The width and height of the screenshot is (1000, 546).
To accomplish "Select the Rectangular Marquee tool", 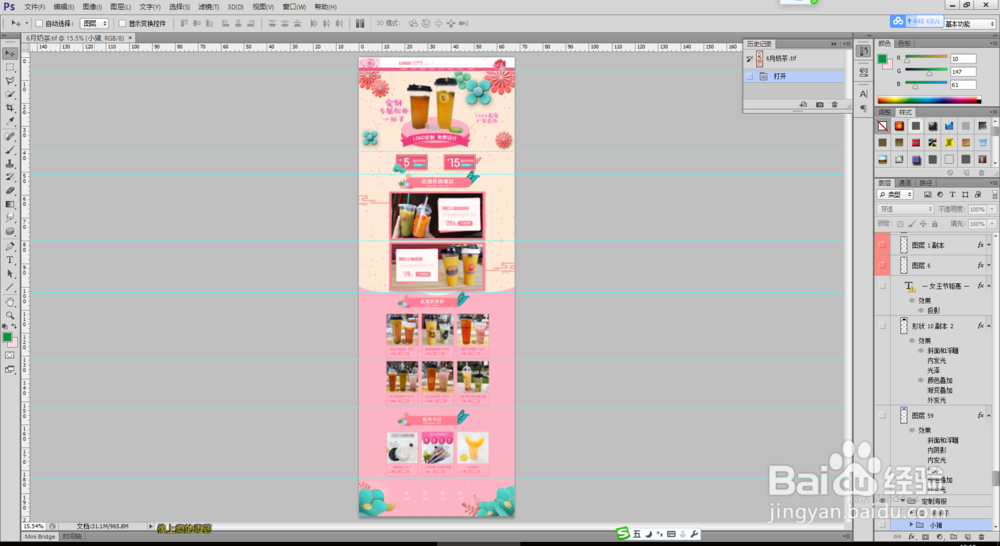I will [10, 67].
